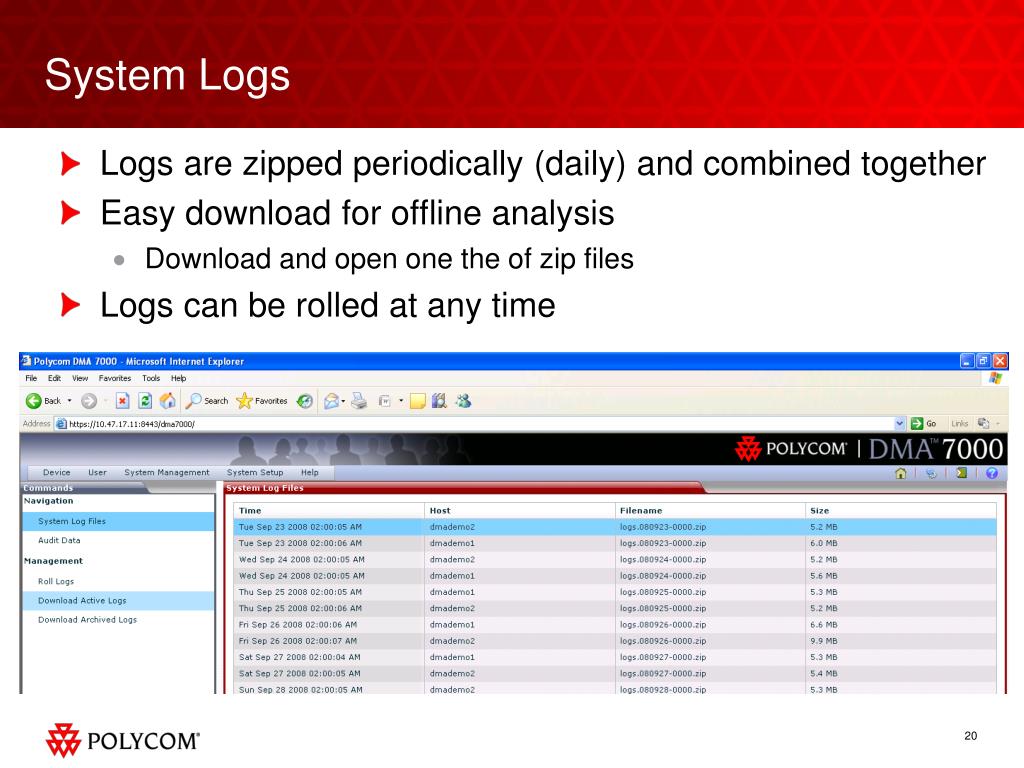
Task: Open the DMA Help menu
Action: point(310,472)
